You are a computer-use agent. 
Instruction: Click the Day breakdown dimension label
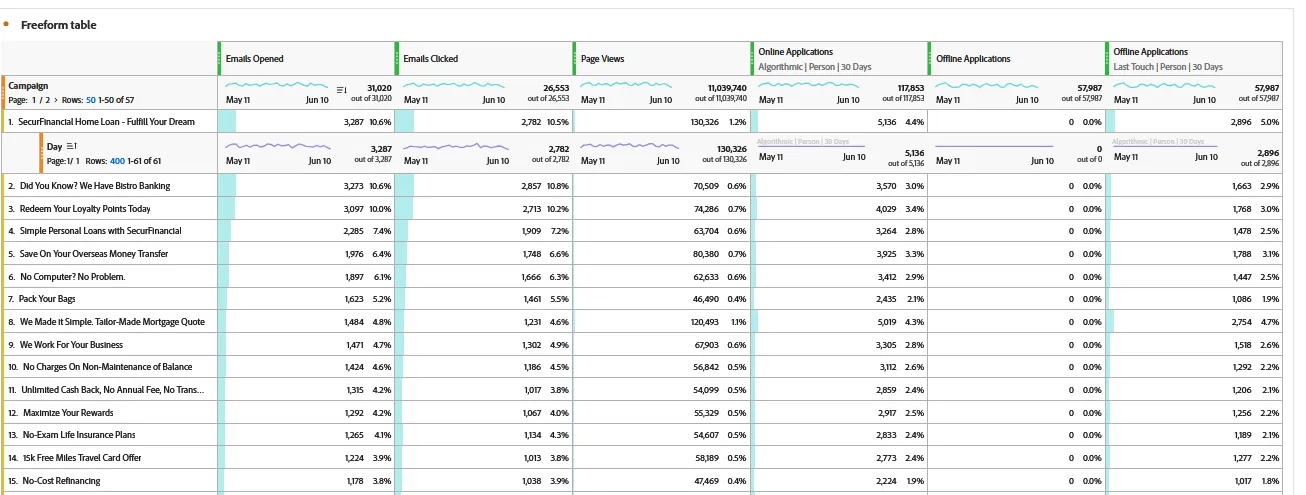point(55,147)
